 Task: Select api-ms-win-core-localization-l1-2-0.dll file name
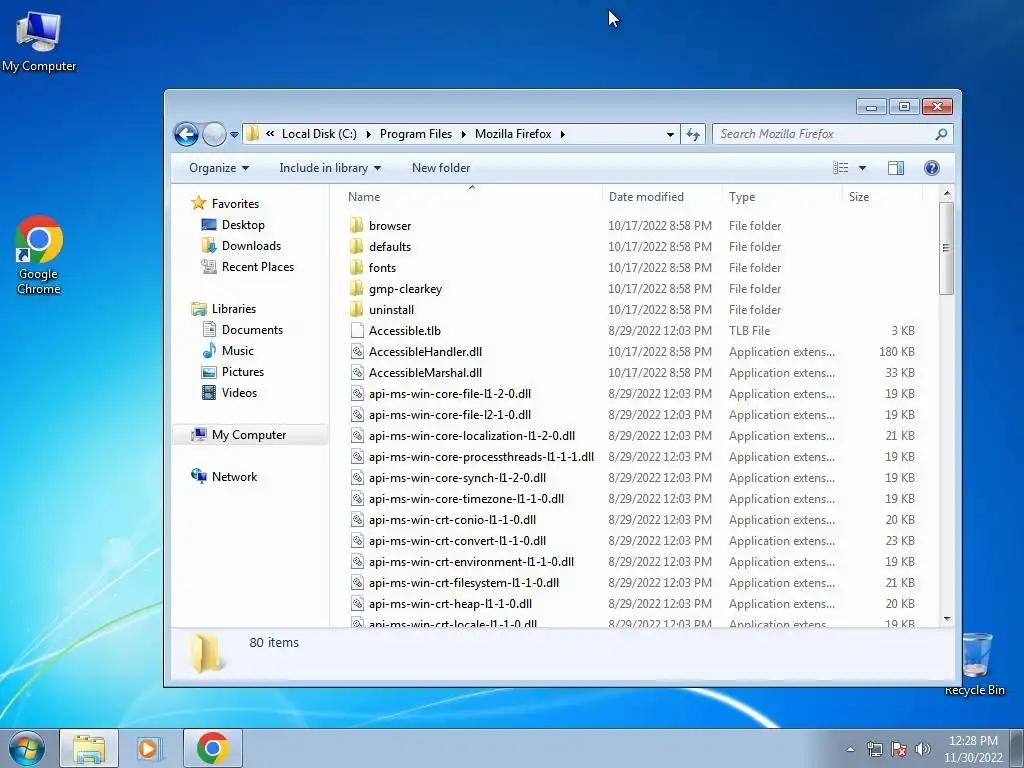tap(472, 436)
